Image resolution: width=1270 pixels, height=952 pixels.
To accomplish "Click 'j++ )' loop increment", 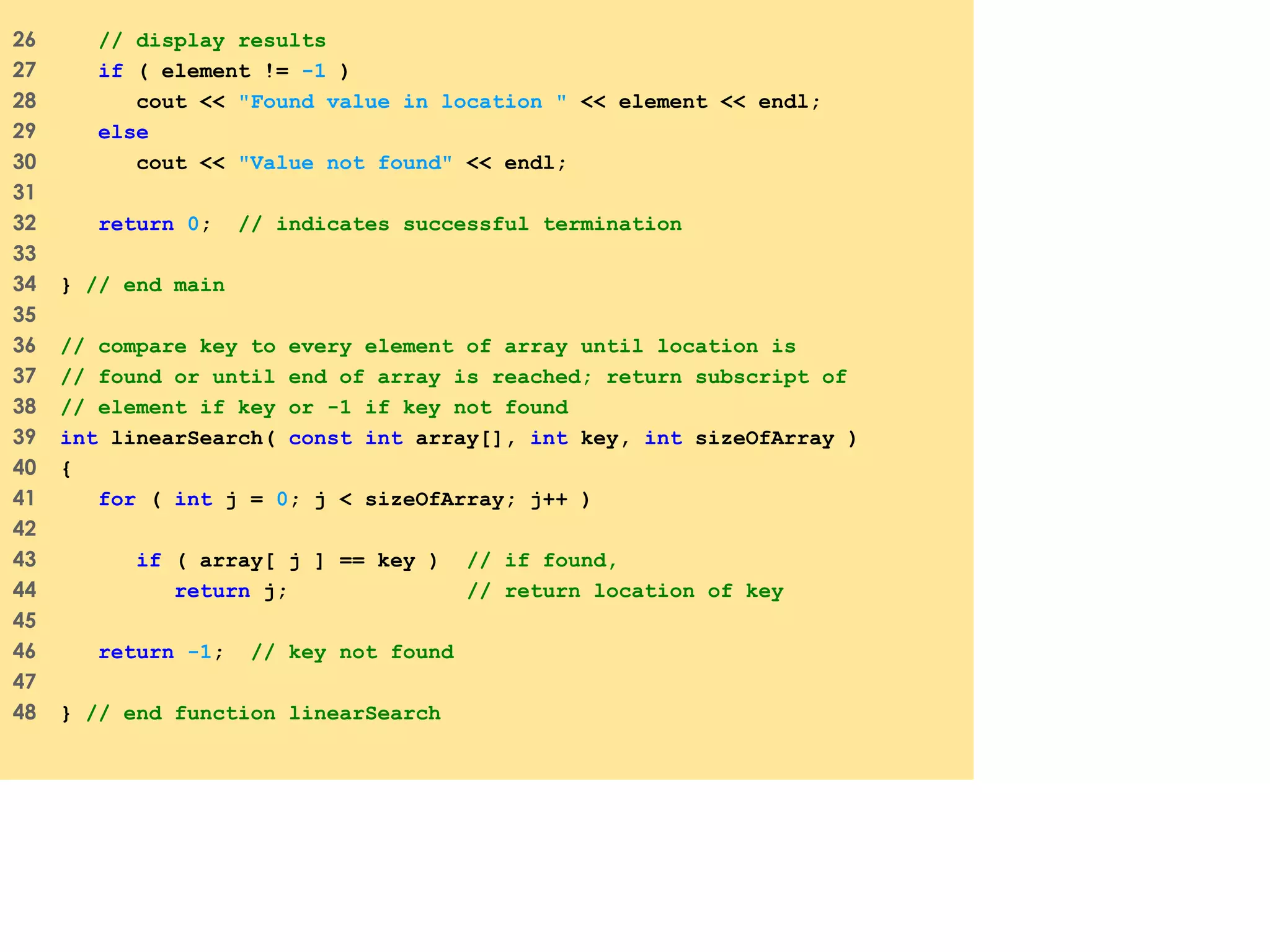I will [561, 499].
